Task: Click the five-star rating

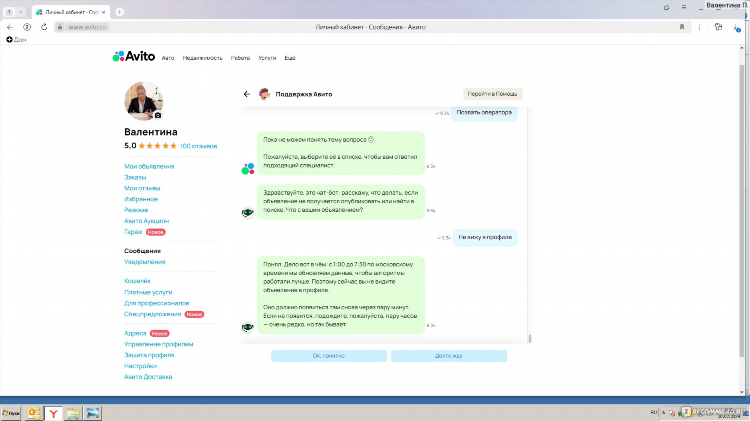Action: (157, 146)
